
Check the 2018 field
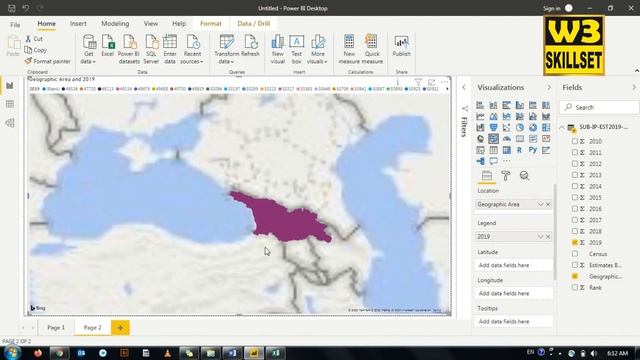click(575, 231)
